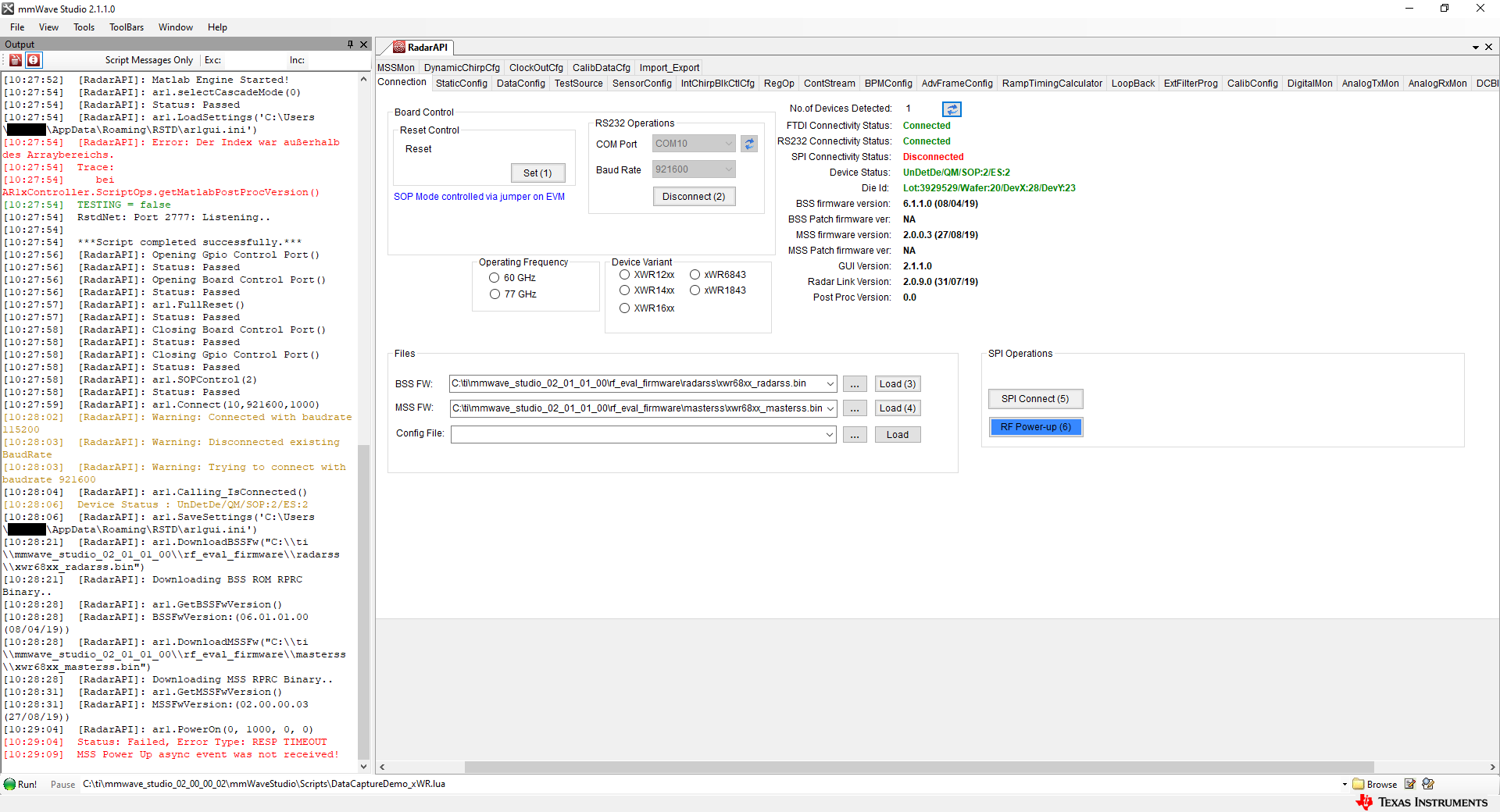Choose the XWR16xx device variant
Viewport: 1500px width, 812px height.
coord(625,308)
